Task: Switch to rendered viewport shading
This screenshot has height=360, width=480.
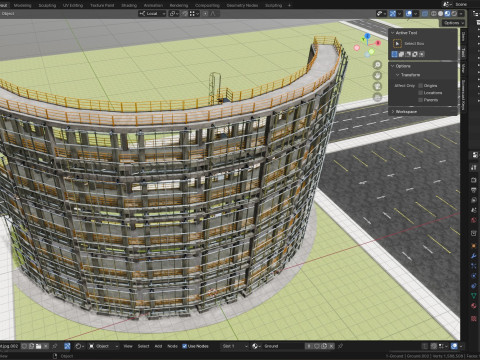Action: [454, 14]
